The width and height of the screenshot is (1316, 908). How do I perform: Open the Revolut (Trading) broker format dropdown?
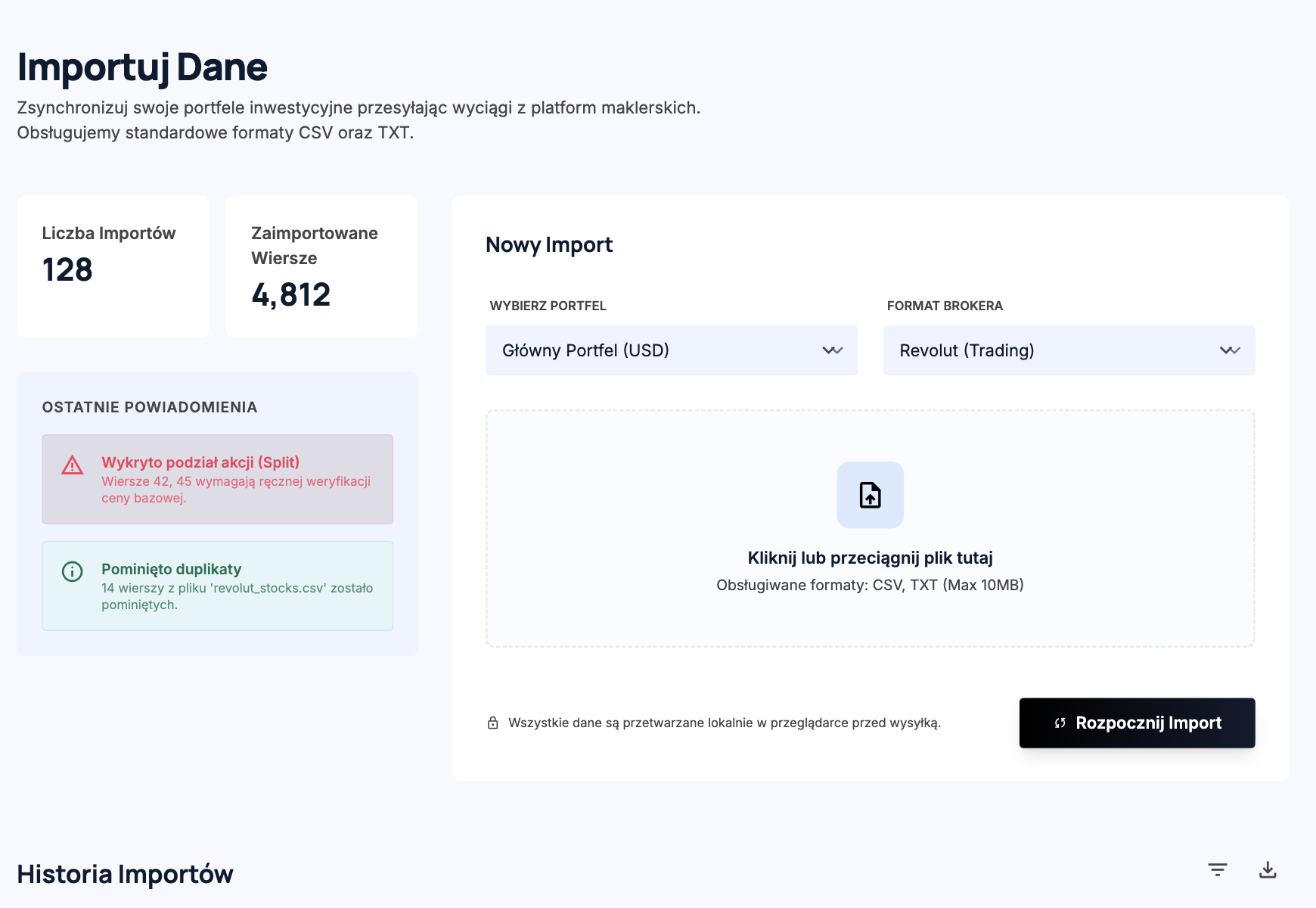pos(1069,350)
